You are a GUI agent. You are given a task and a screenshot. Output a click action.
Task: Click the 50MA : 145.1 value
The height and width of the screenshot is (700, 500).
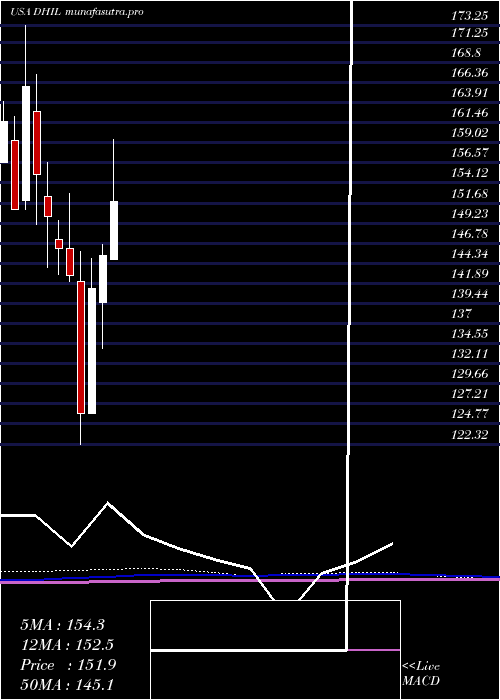pyautogui.click(x=68, y=684)
